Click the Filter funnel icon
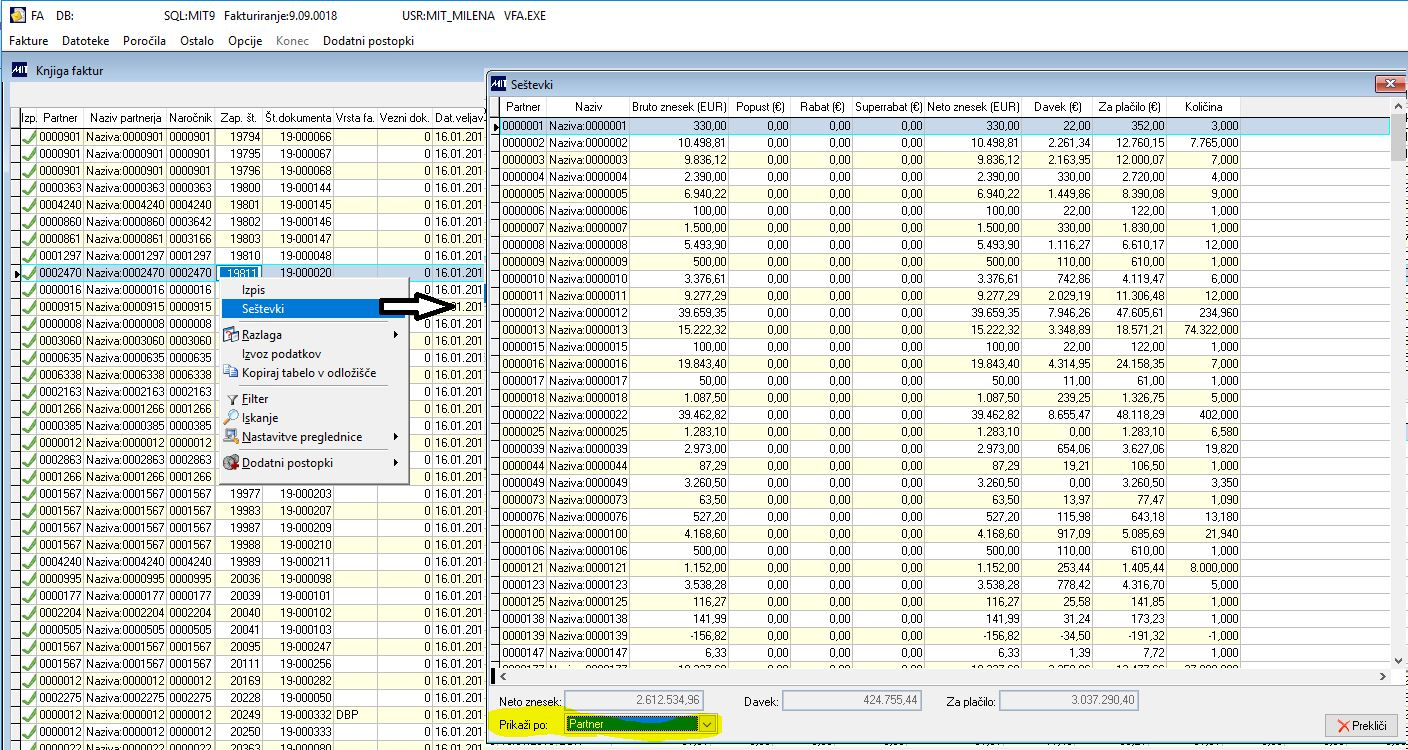 (x=232, y=399)
